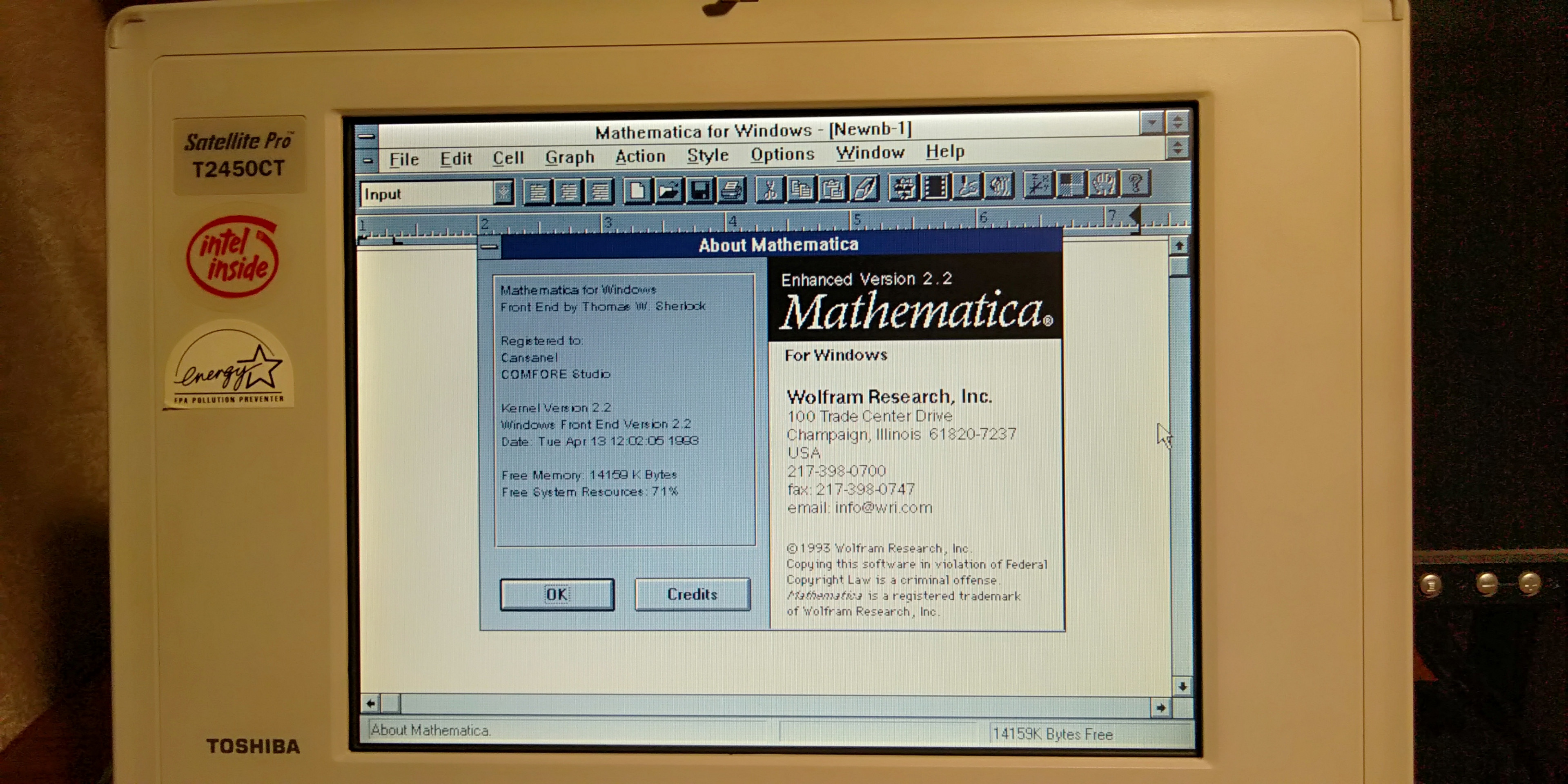Viewport: 1568px width, 784px height.
Task: Click the film strip animate icon
Action: 935,186
